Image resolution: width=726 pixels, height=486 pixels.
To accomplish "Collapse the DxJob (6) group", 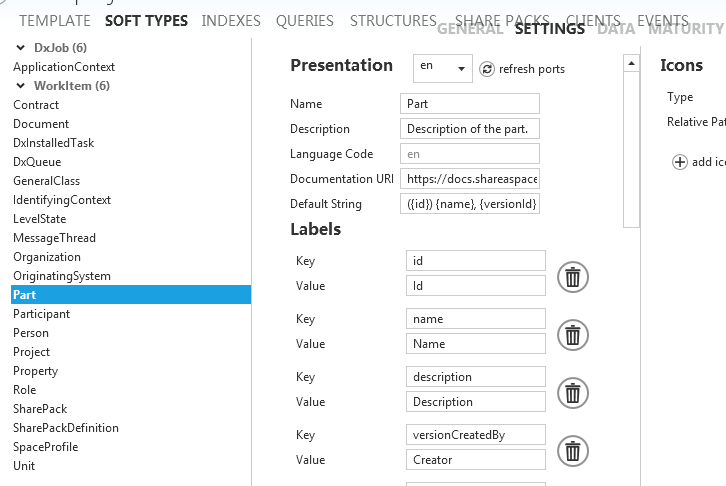I will point(22,48).
